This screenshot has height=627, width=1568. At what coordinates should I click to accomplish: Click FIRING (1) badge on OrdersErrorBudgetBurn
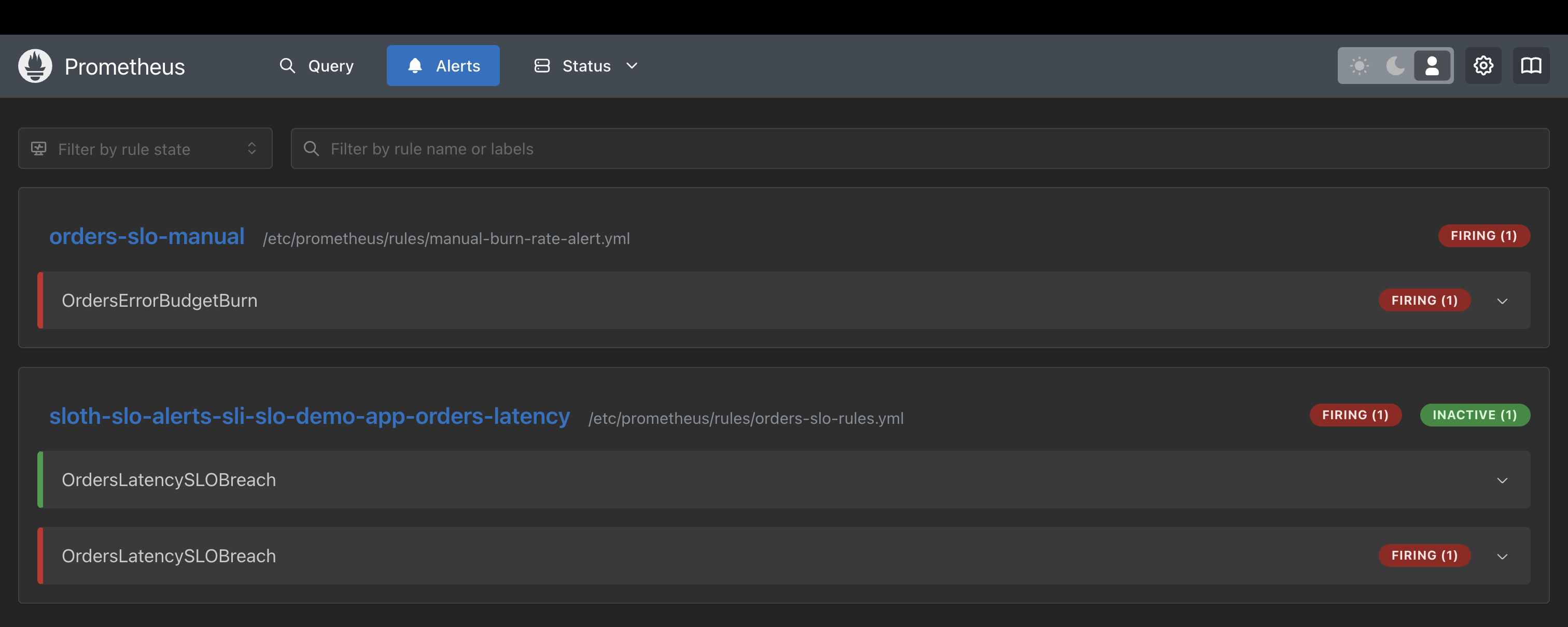(x=1424, y=301)
